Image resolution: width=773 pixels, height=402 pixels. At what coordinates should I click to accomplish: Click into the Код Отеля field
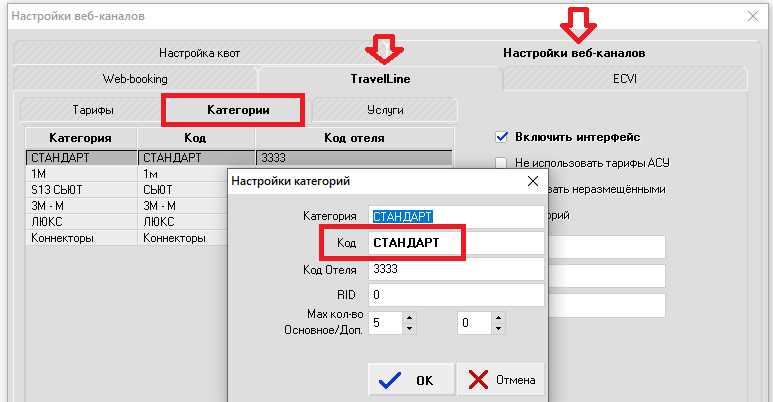coord(456,269)
